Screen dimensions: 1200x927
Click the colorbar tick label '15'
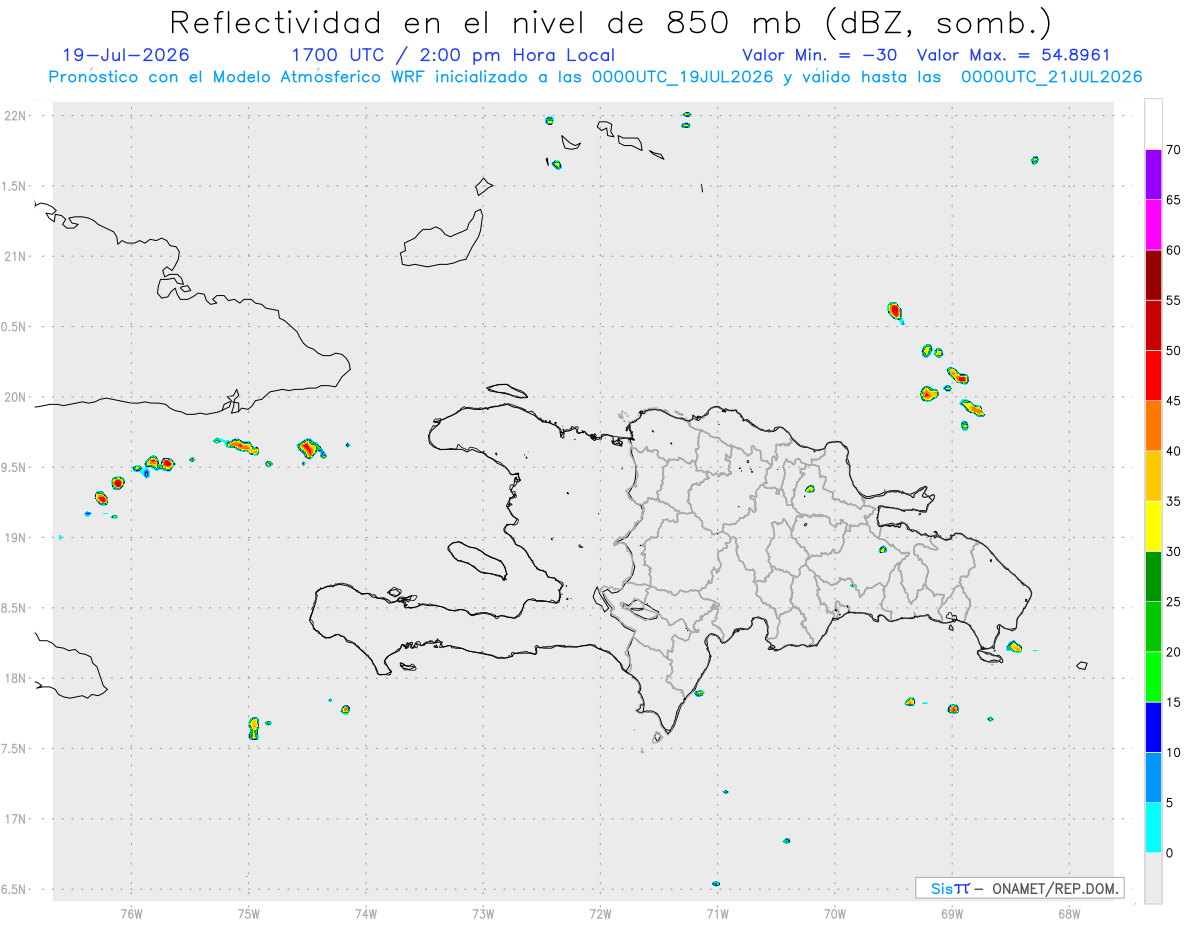pos(1173,702)
